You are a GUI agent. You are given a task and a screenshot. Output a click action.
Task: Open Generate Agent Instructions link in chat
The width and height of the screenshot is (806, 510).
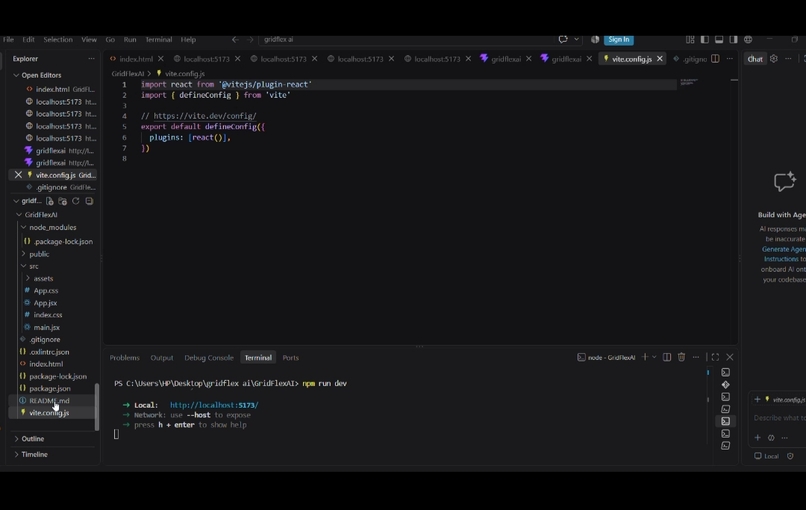tap(784, 254)
